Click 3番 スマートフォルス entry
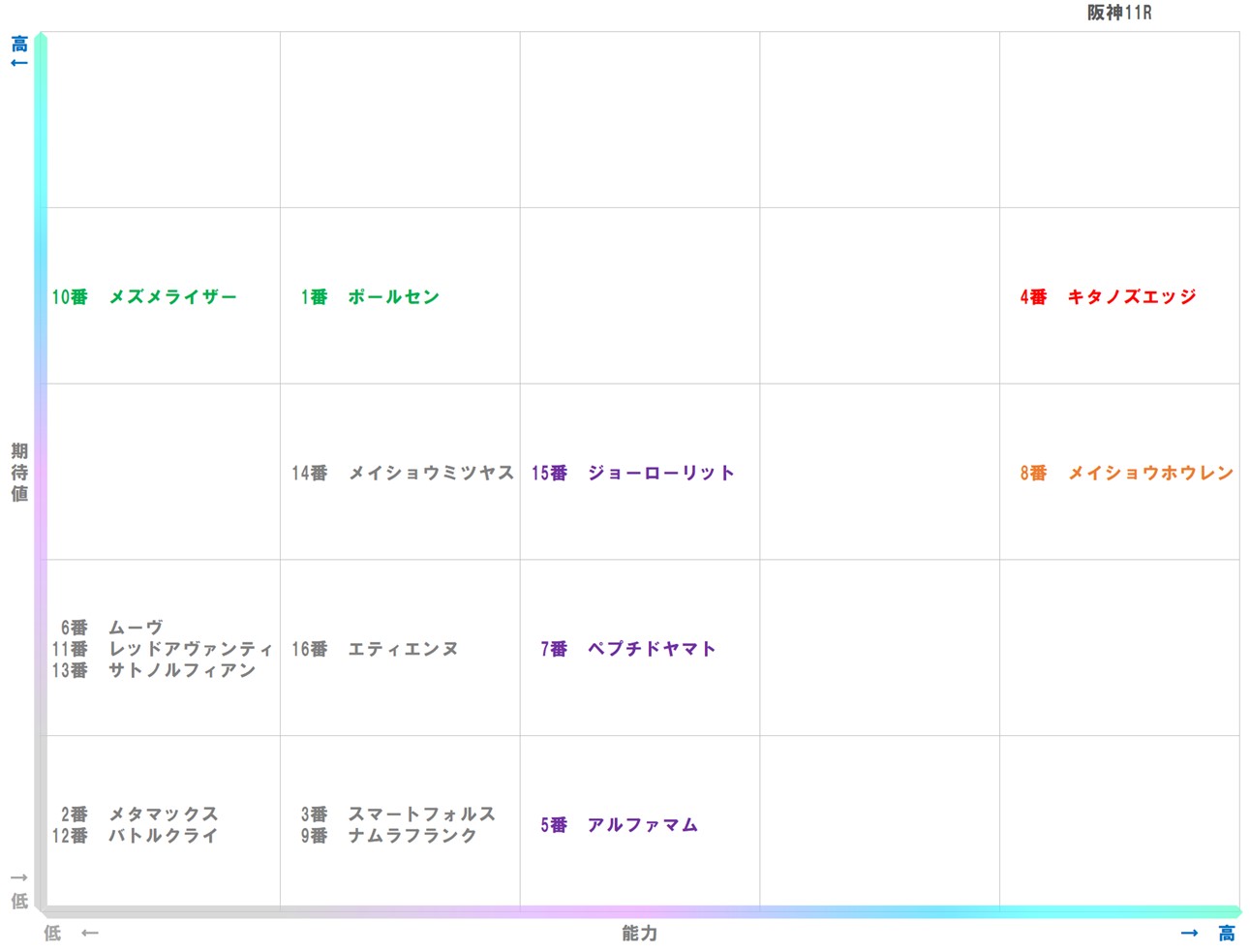The image size is (1250, 952). click(x=397, y=814)
